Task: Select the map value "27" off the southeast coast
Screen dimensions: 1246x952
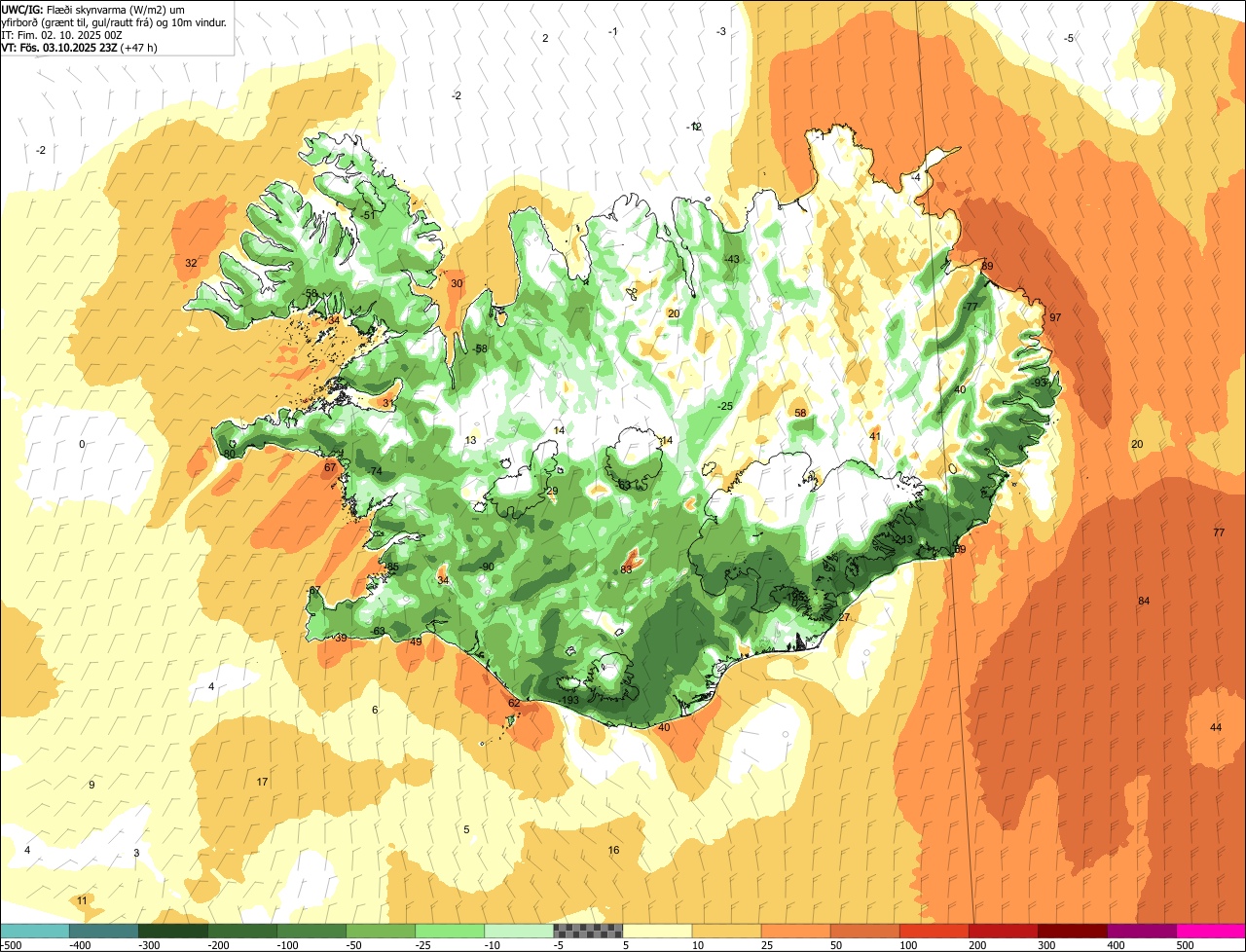Action: (844, 617)
